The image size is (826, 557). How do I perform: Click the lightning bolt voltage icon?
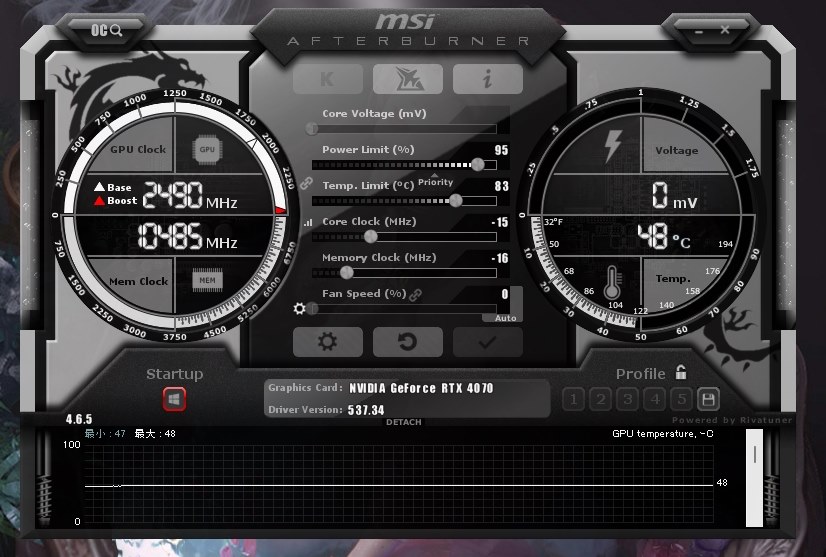(613, 145)
